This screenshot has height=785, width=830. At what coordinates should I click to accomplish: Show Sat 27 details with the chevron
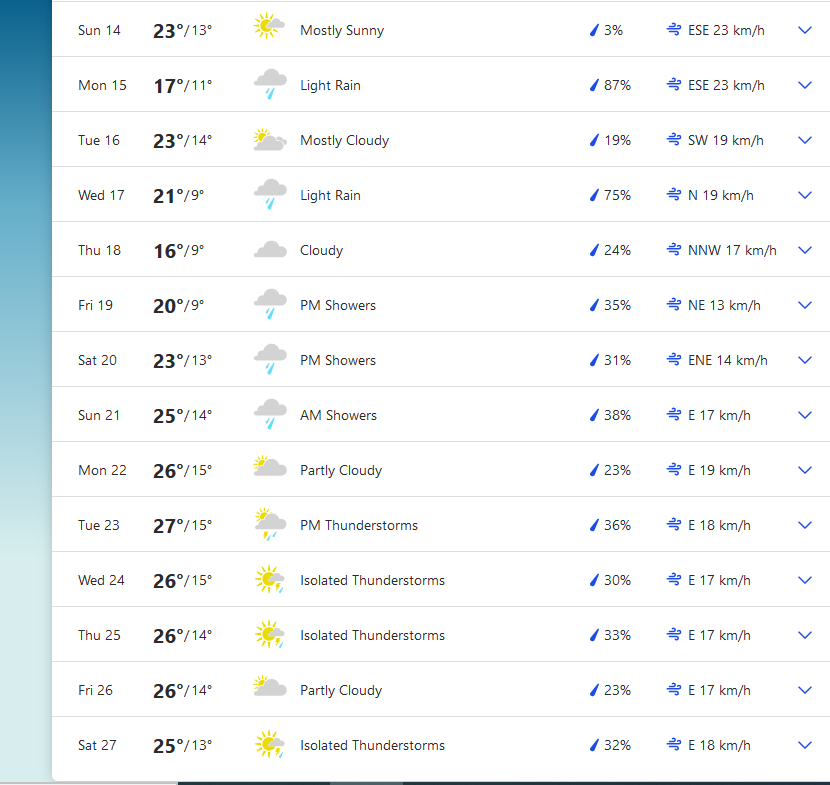(805, 745)
